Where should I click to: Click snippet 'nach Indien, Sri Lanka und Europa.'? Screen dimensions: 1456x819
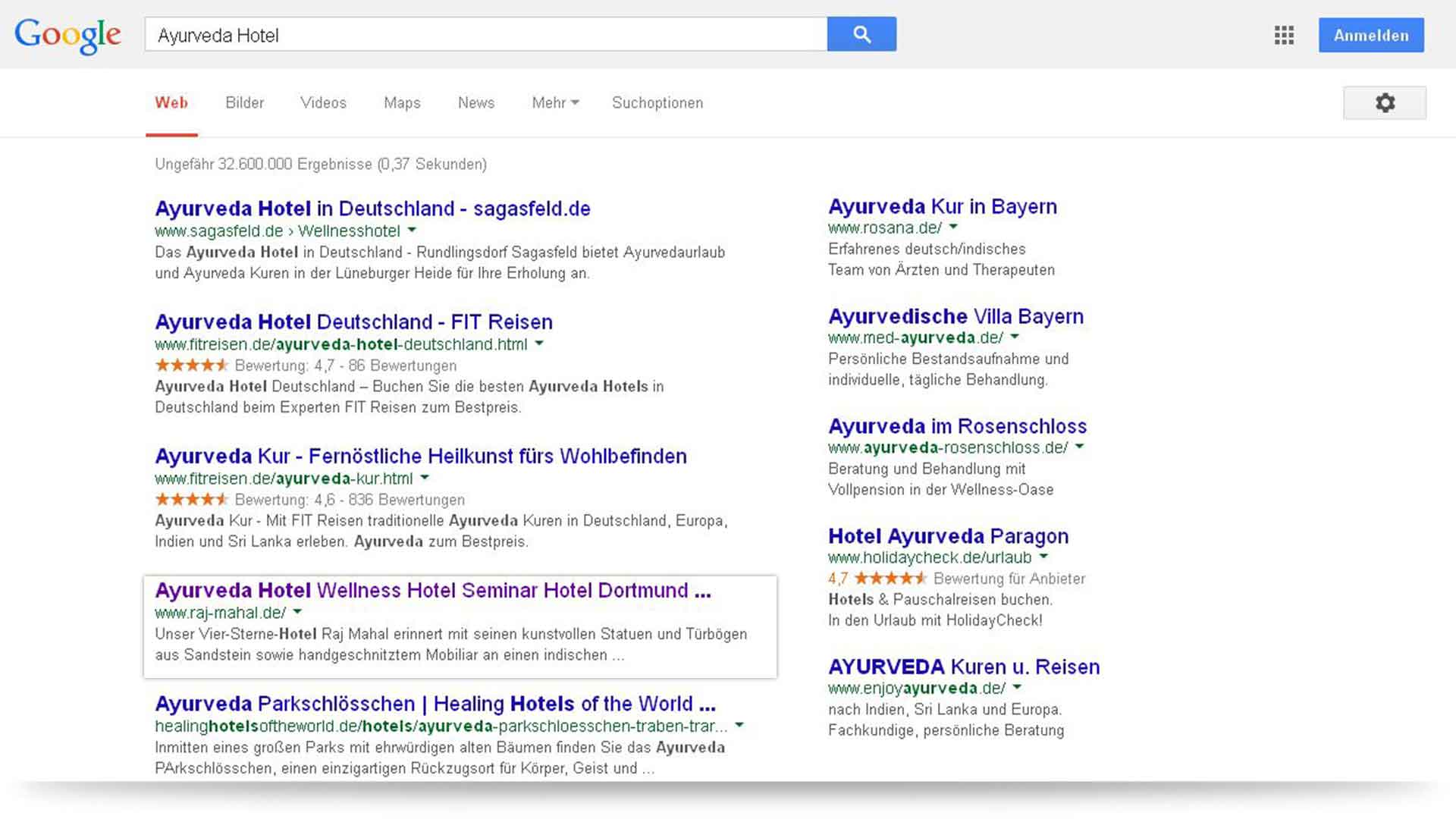945,710
